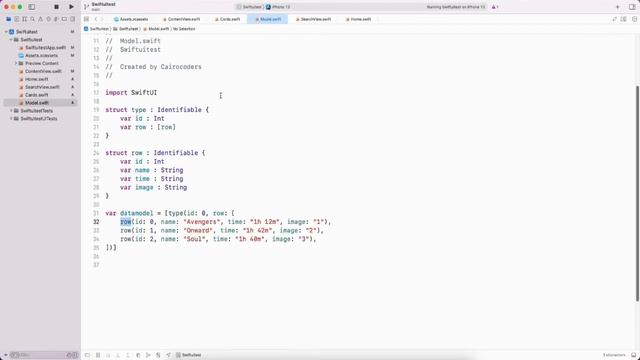Screen dimensions: 640x360
Task: Expand the SwiftuitestUITests group
Action: click(x=11, y=118)
